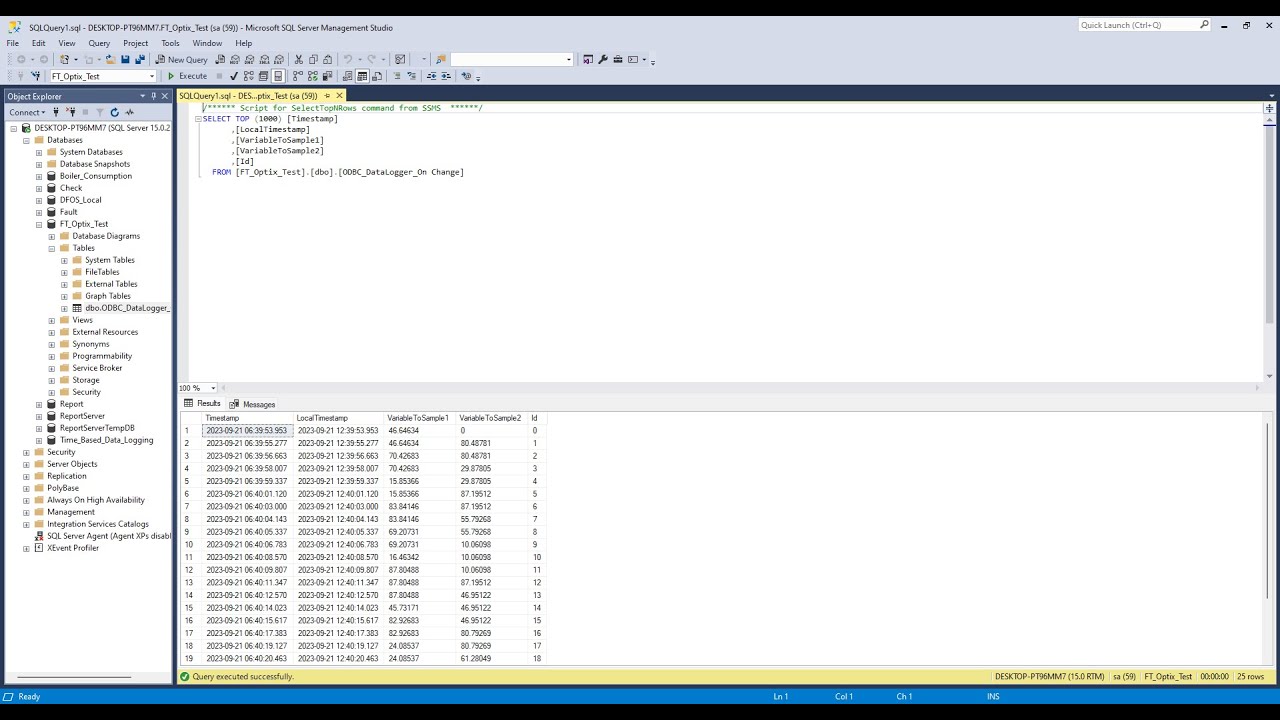
Task: Toggle Include Client Statistics
Action: (327, 76)
